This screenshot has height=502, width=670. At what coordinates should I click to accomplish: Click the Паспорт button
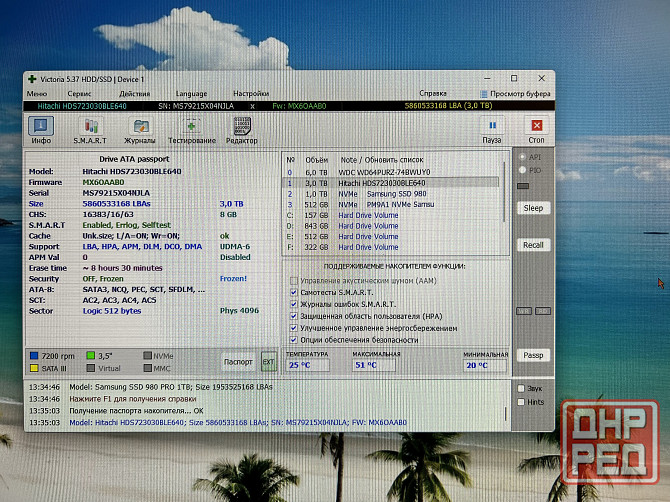pyautogui.click(x=238, y=362)
